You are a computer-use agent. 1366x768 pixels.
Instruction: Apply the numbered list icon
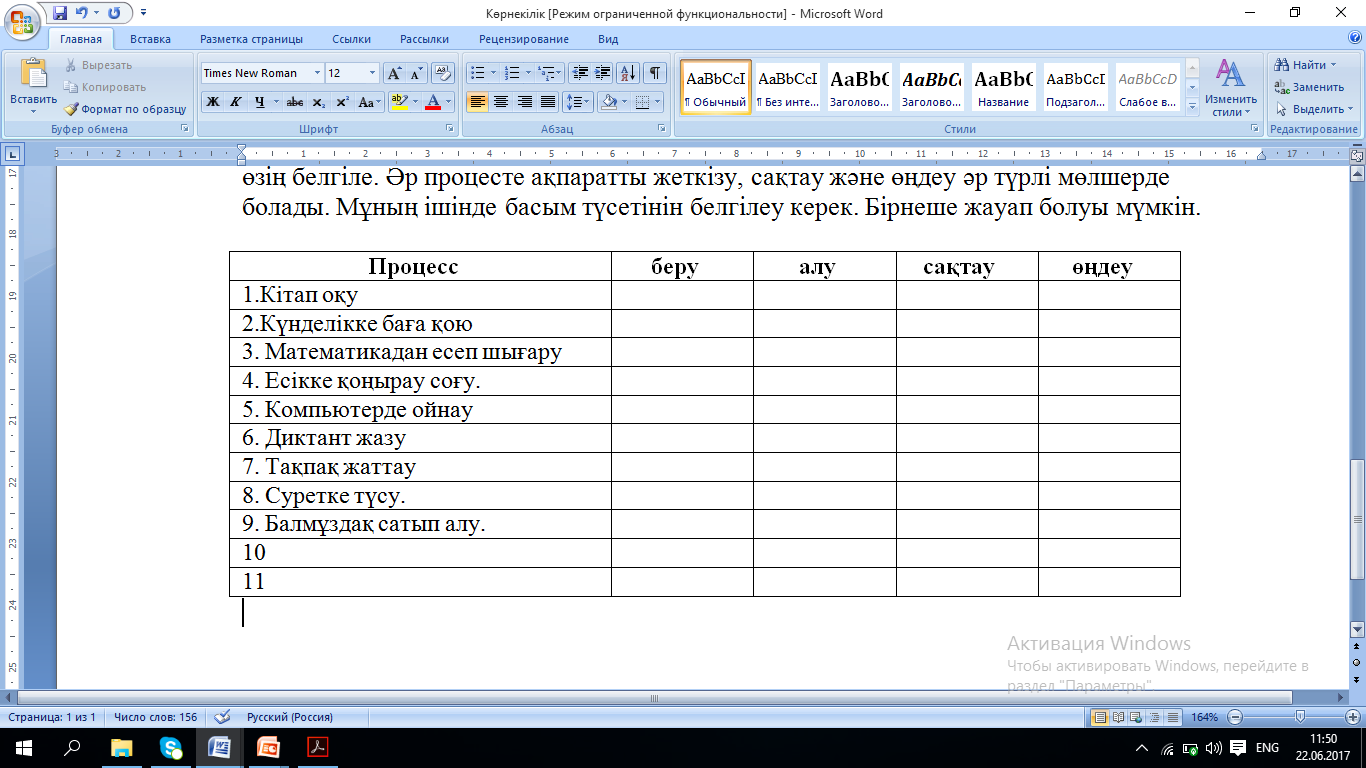(x=511, y=73)
